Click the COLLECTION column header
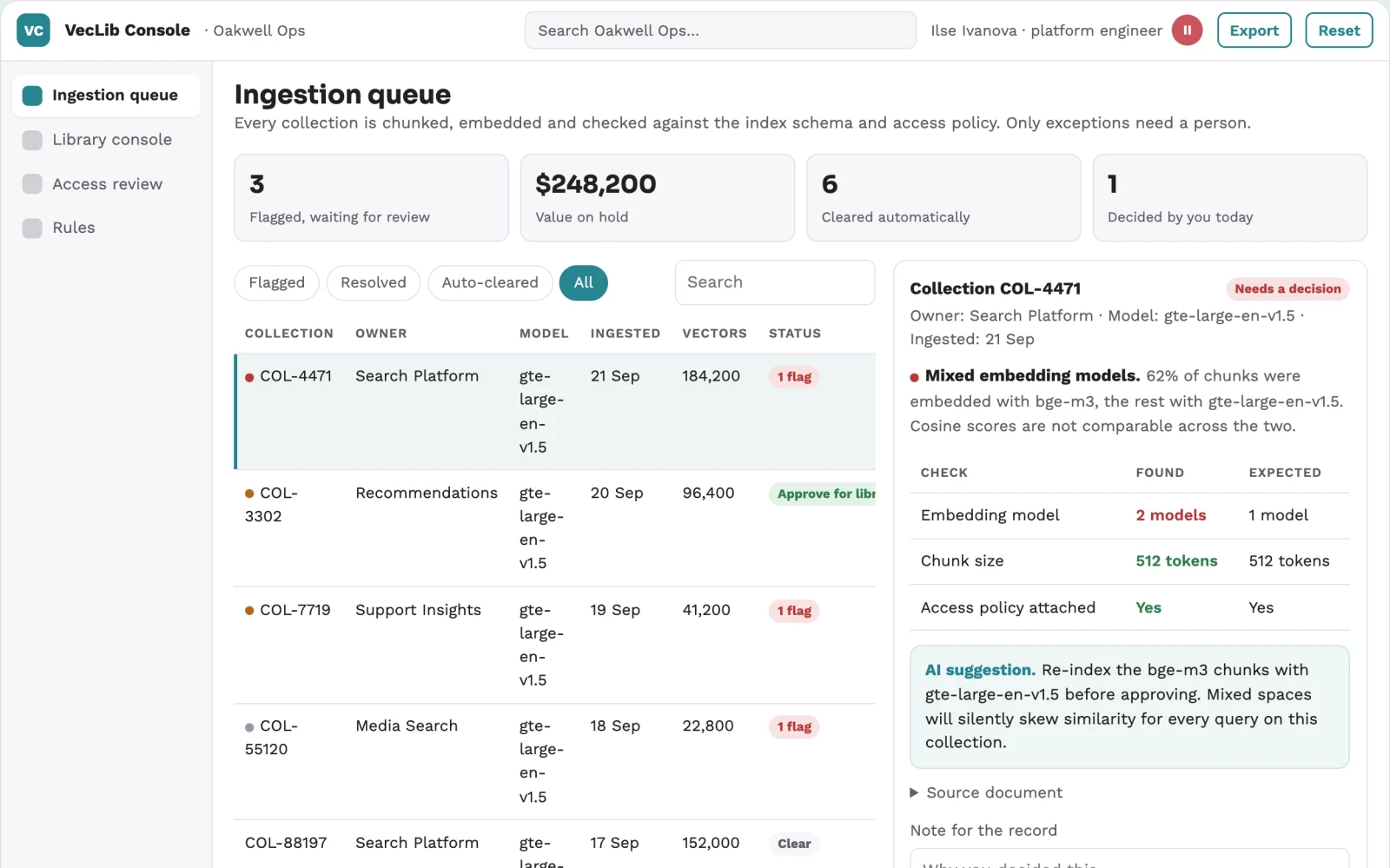This screenshot has height=868, width=1390. coord(288,334)
